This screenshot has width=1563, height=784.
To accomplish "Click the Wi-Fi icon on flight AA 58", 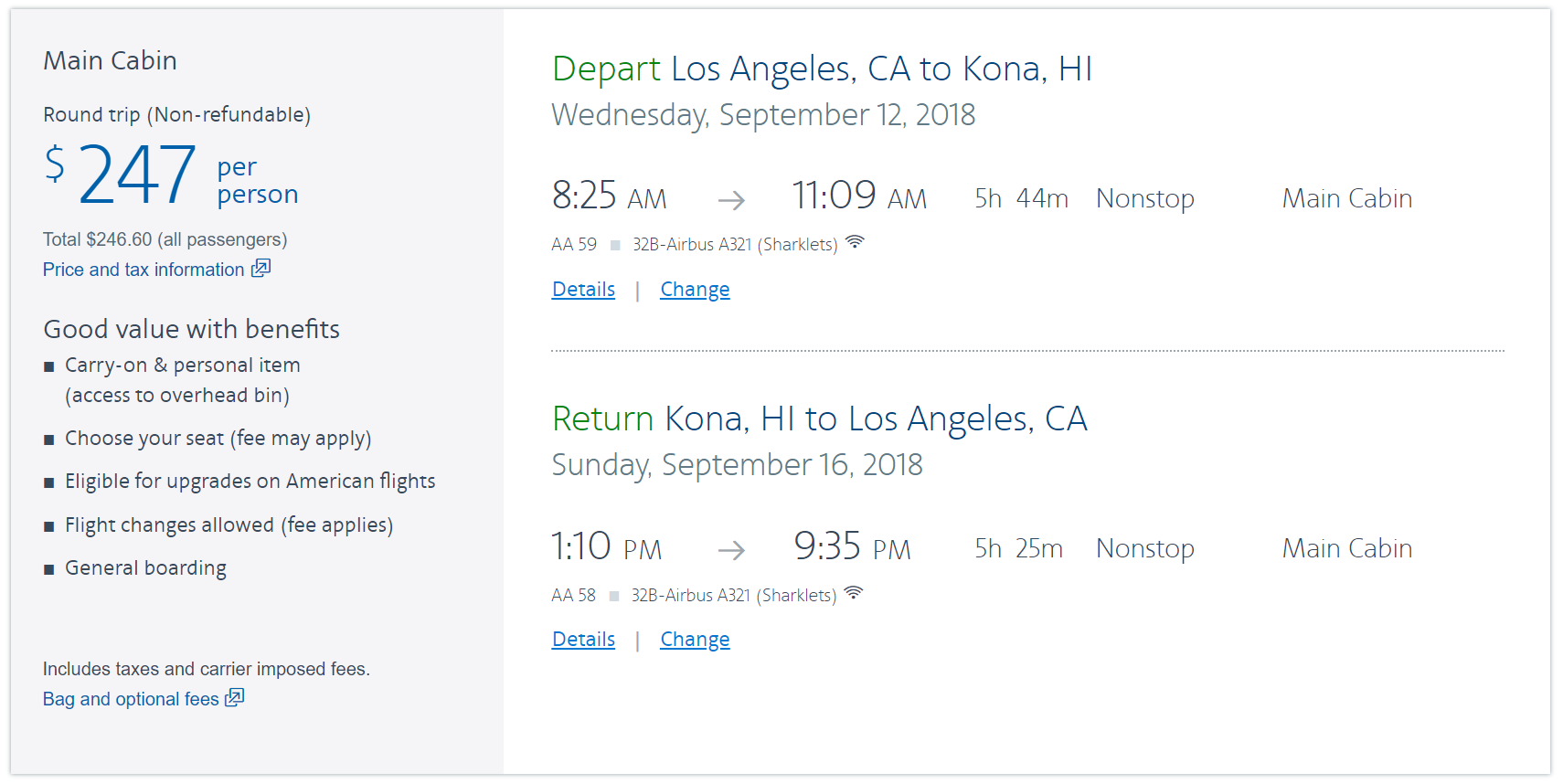I will pos(854,593).
